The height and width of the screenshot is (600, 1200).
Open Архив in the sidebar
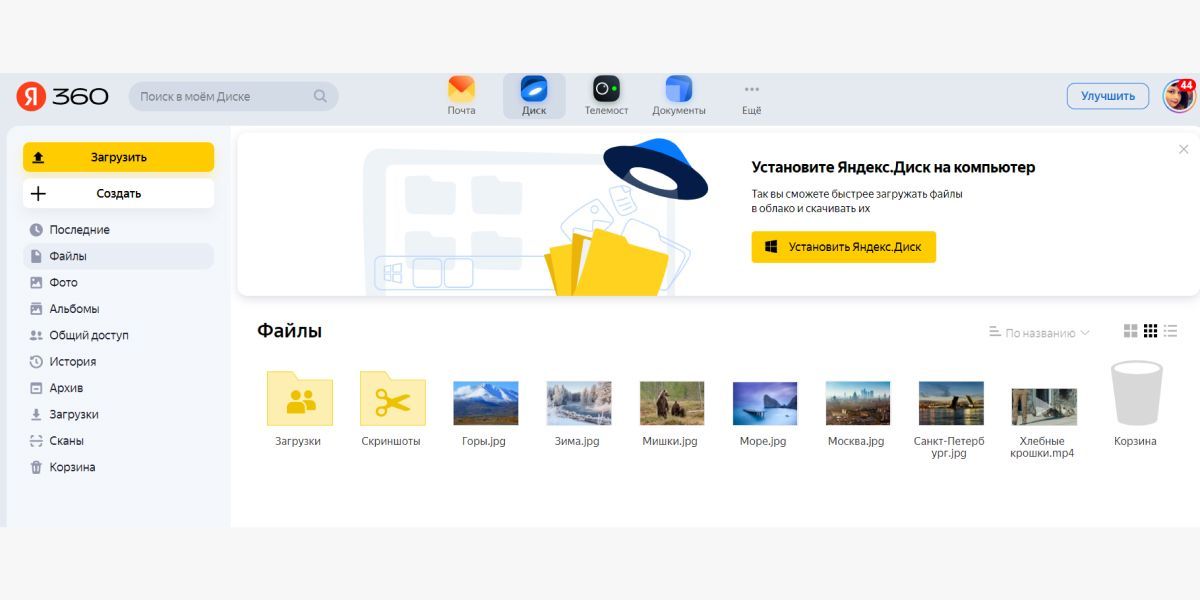(x=118, y=388)
